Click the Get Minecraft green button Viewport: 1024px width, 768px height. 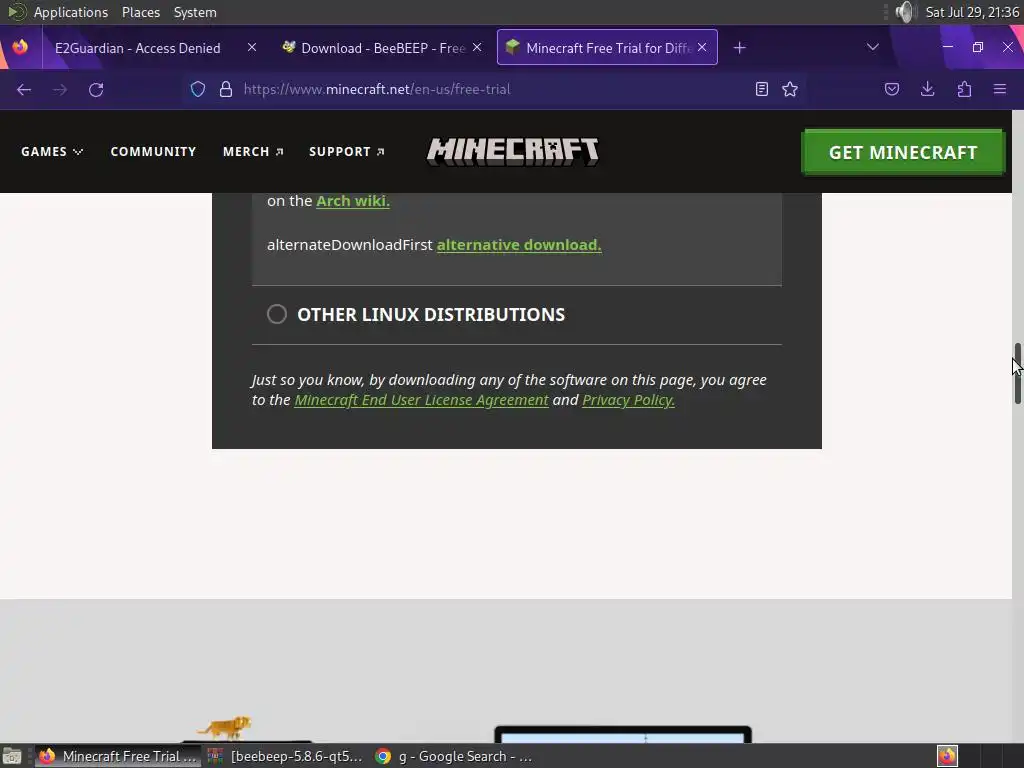point(903,152)
